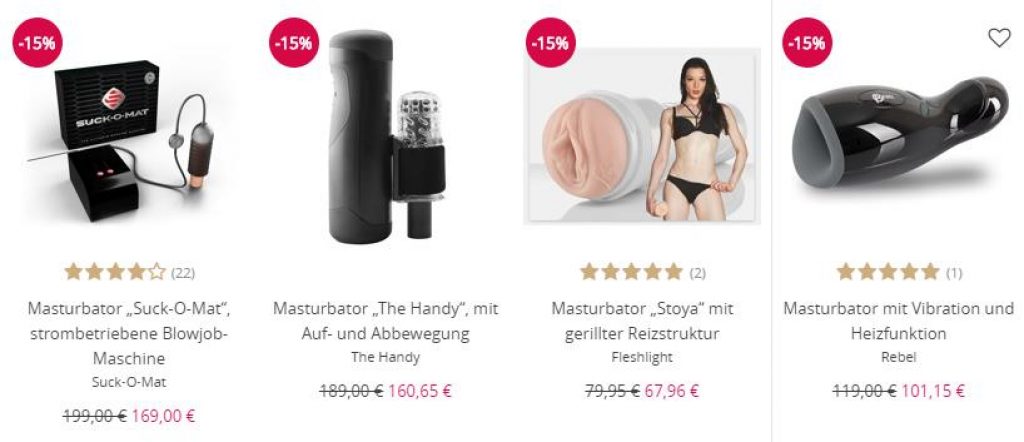Click the five-star rating with 2 reviews
The image size is (1024, 442).
tap(643, 272)
